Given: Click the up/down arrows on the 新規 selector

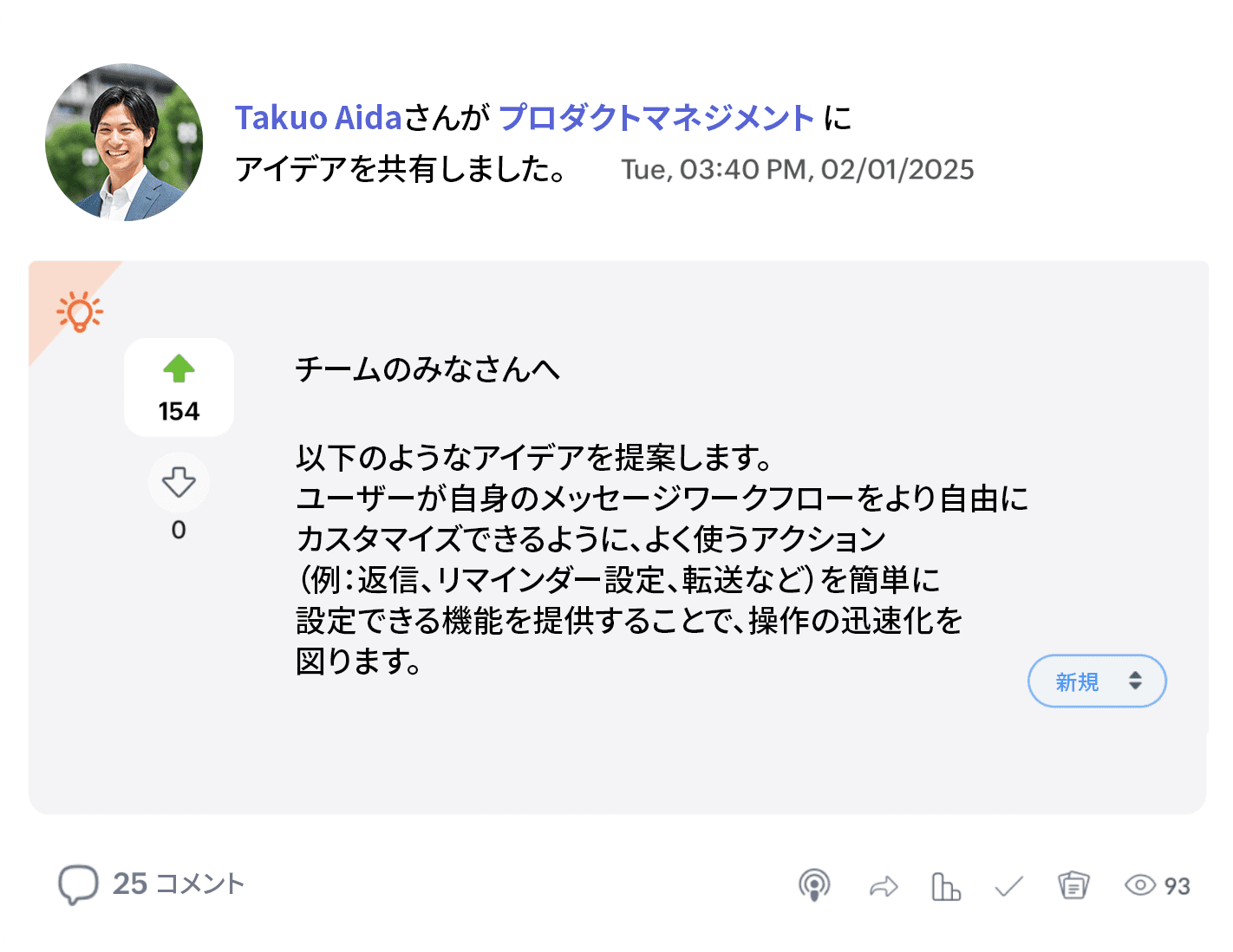Looking at the screenshot, I should [x=1135, y=681].
